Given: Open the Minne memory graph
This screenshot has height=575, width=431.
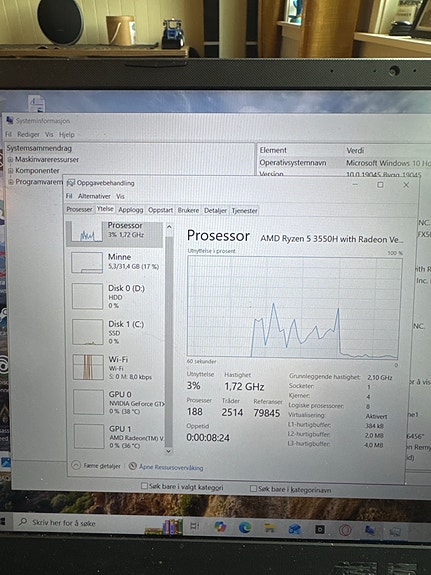Looking at the screenshot, I should (87, 263).
